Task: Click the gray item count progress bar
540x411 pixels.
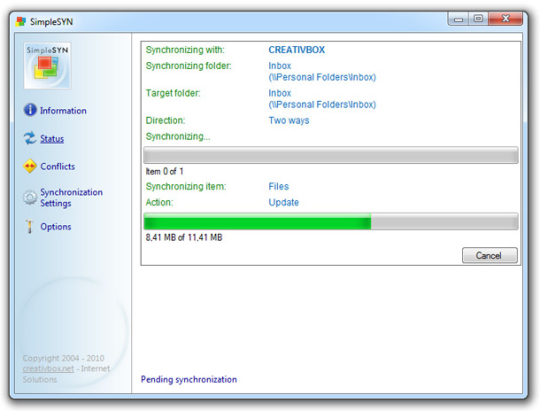Action: click(x=331, y=155)
